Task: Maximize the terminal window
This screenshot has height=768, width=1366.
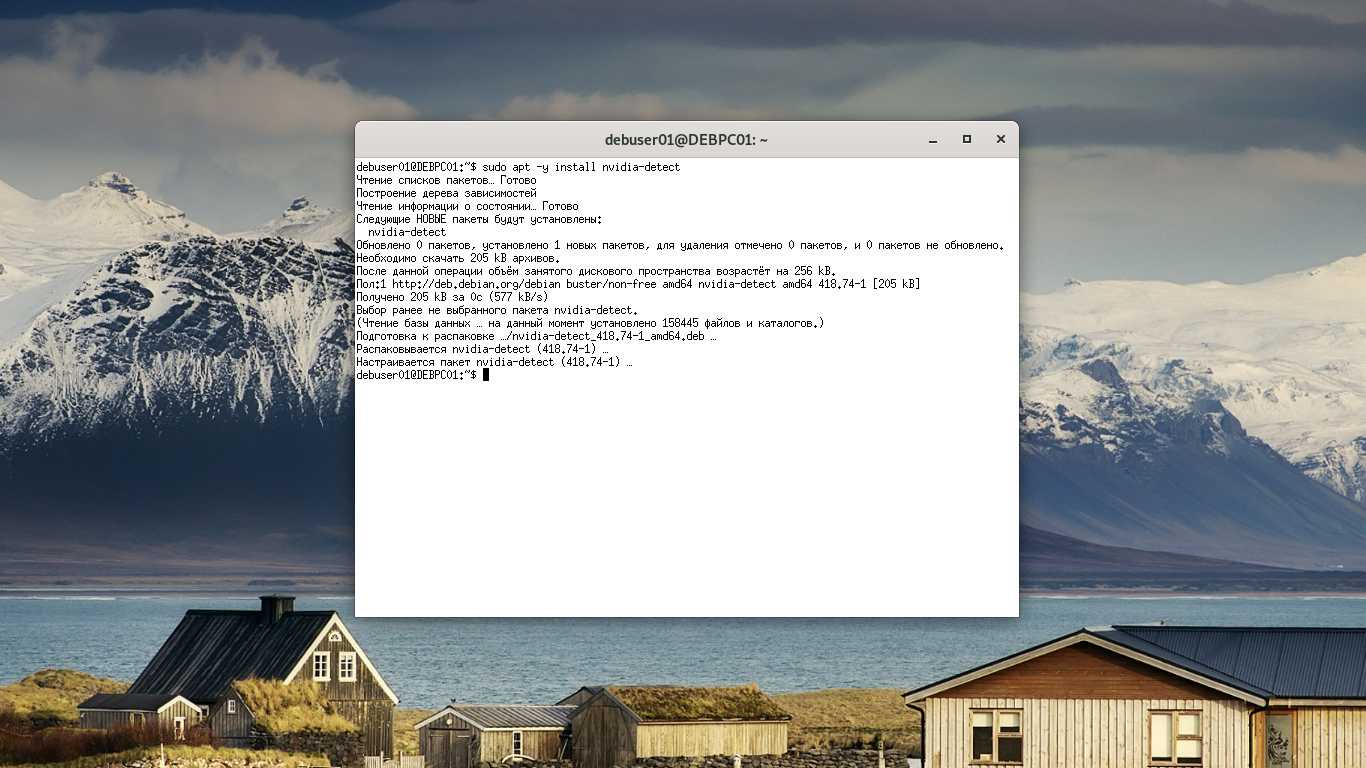Action: (966, 140)
